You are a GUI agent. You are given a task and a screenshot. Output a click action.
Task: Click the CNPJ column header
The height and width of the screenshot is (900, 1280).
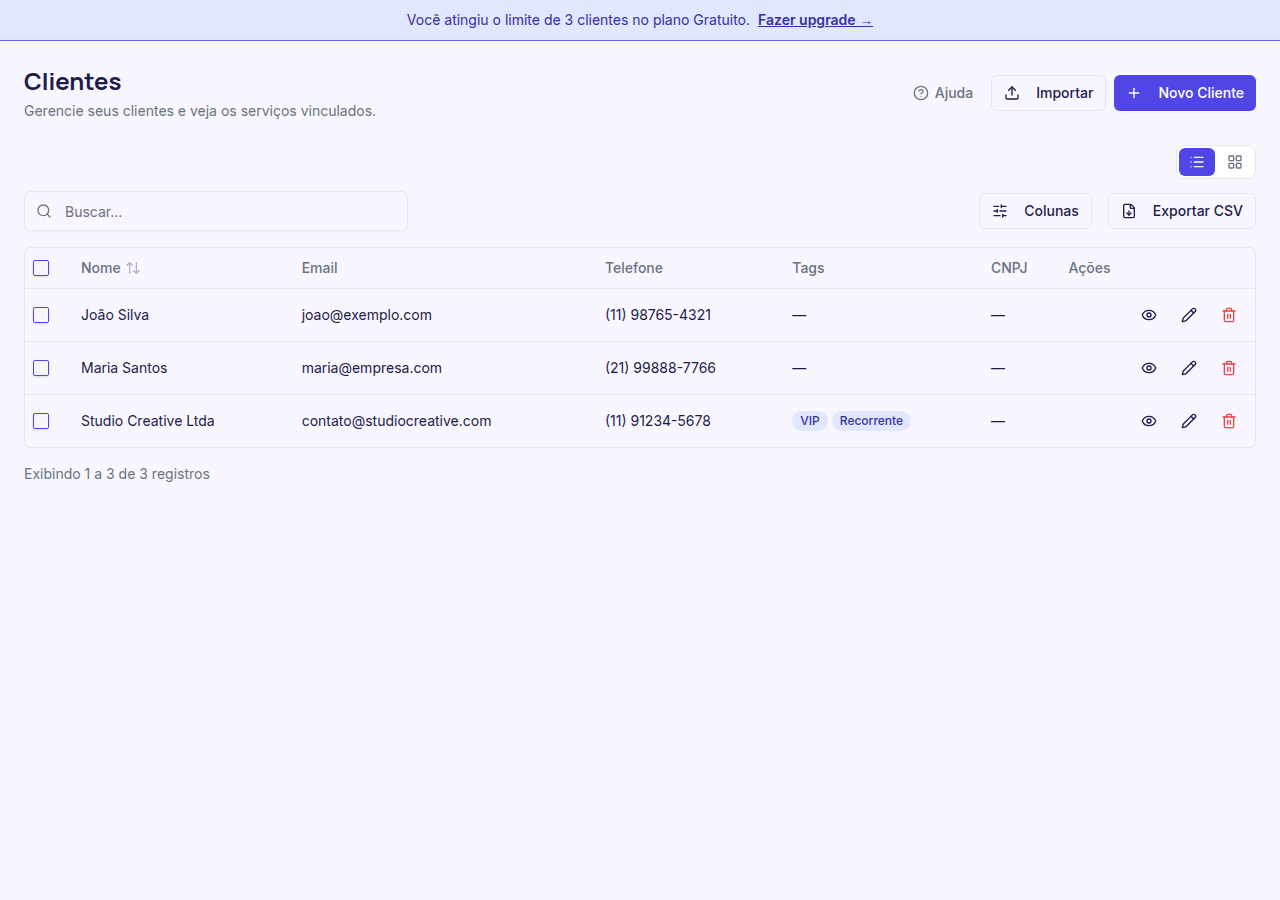(1009, 268)
